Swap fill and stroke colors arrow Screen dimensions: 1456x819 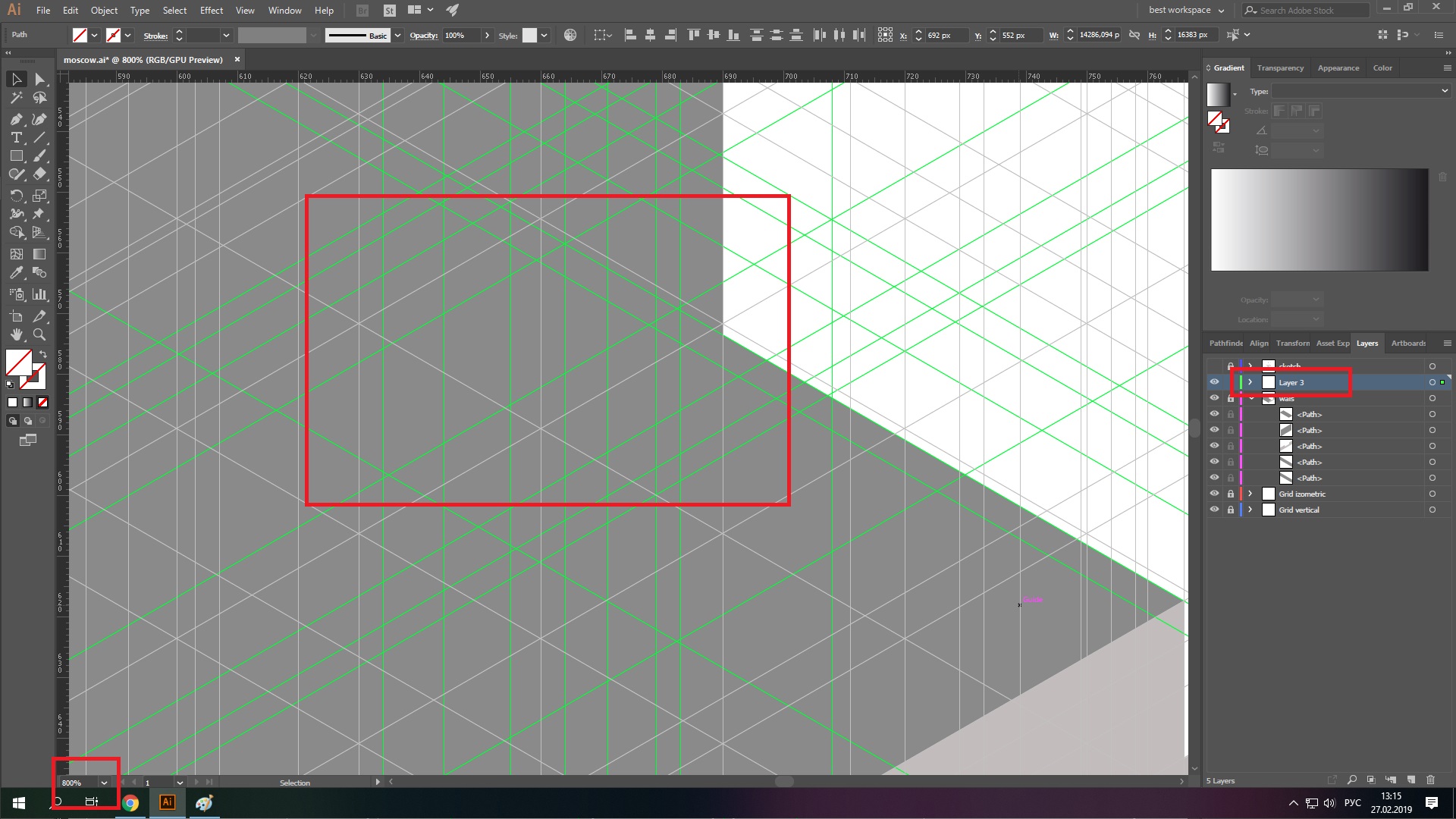(x=43, y=354)
